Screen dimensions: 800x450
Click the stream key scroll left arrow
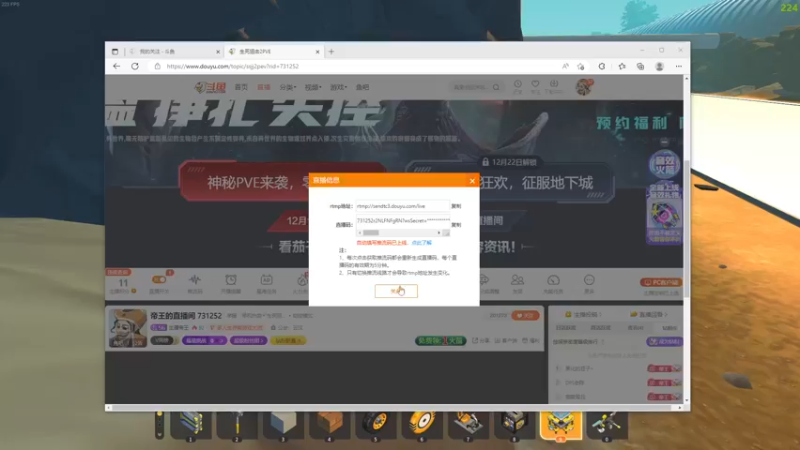(x=360, y=233)
